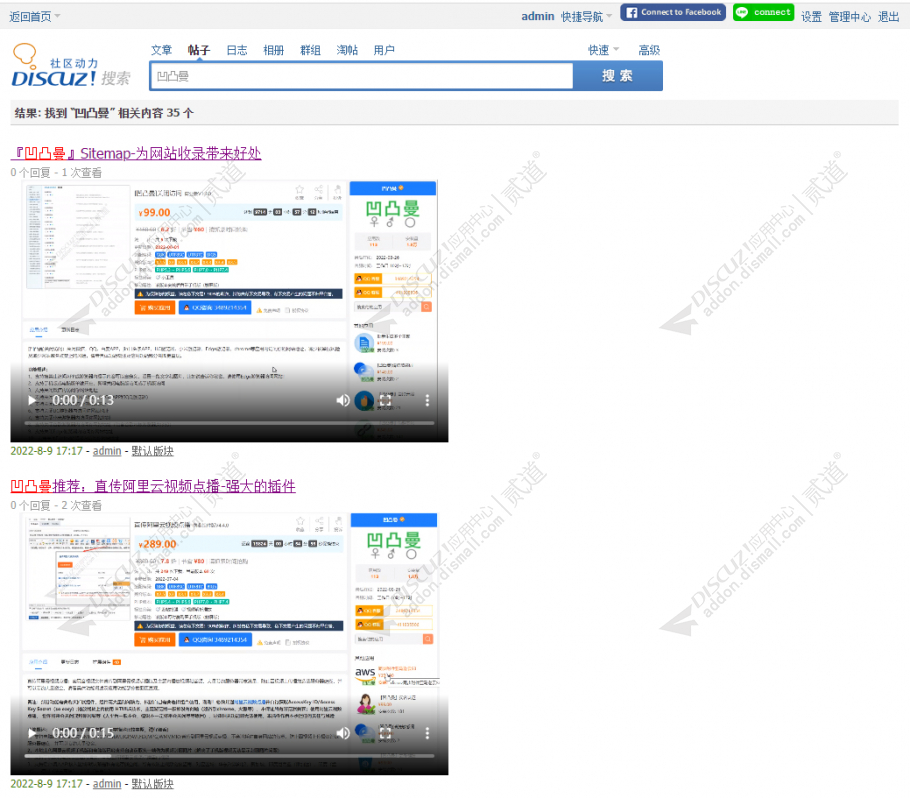The height and width of the screenshot is (798, 910).
Task: Mute the first video's audio
Action: 342,400
